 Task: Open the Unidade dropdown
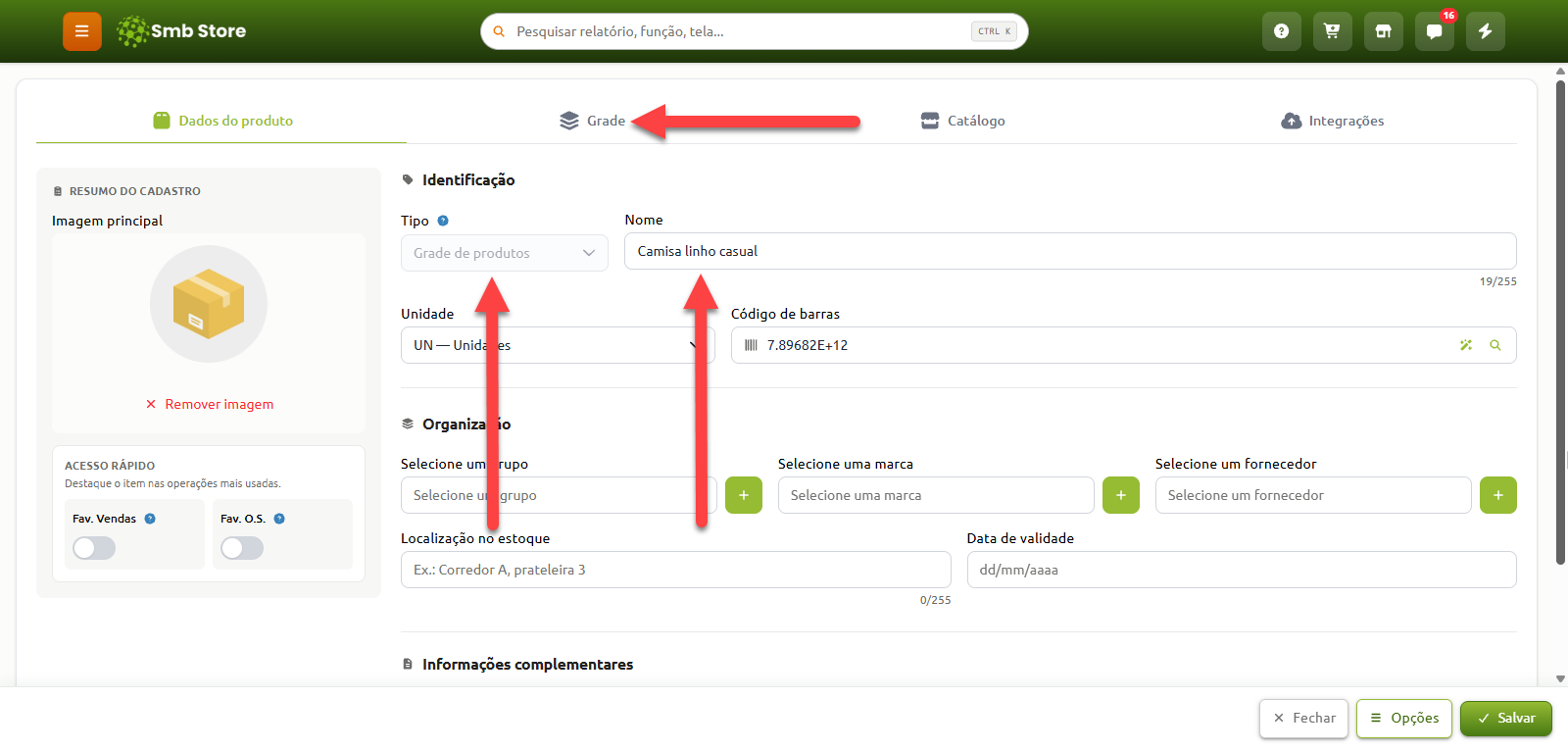558,345
